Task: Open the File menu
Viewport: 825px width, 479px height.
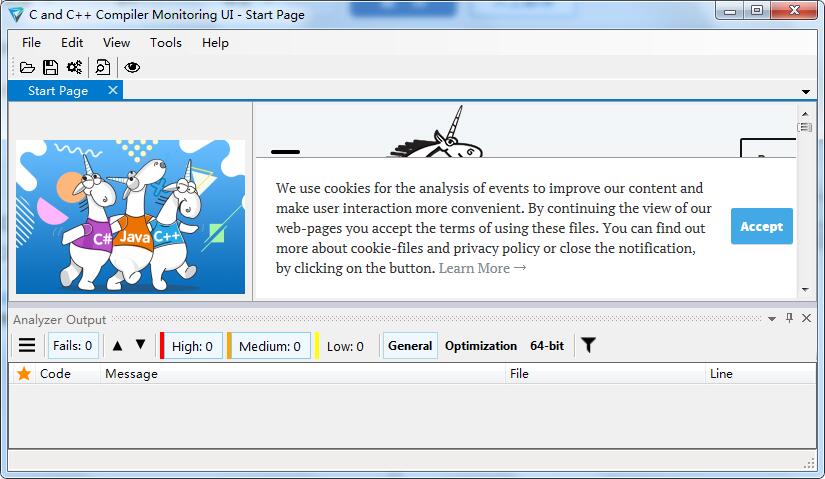Action: tap(31, 43)
